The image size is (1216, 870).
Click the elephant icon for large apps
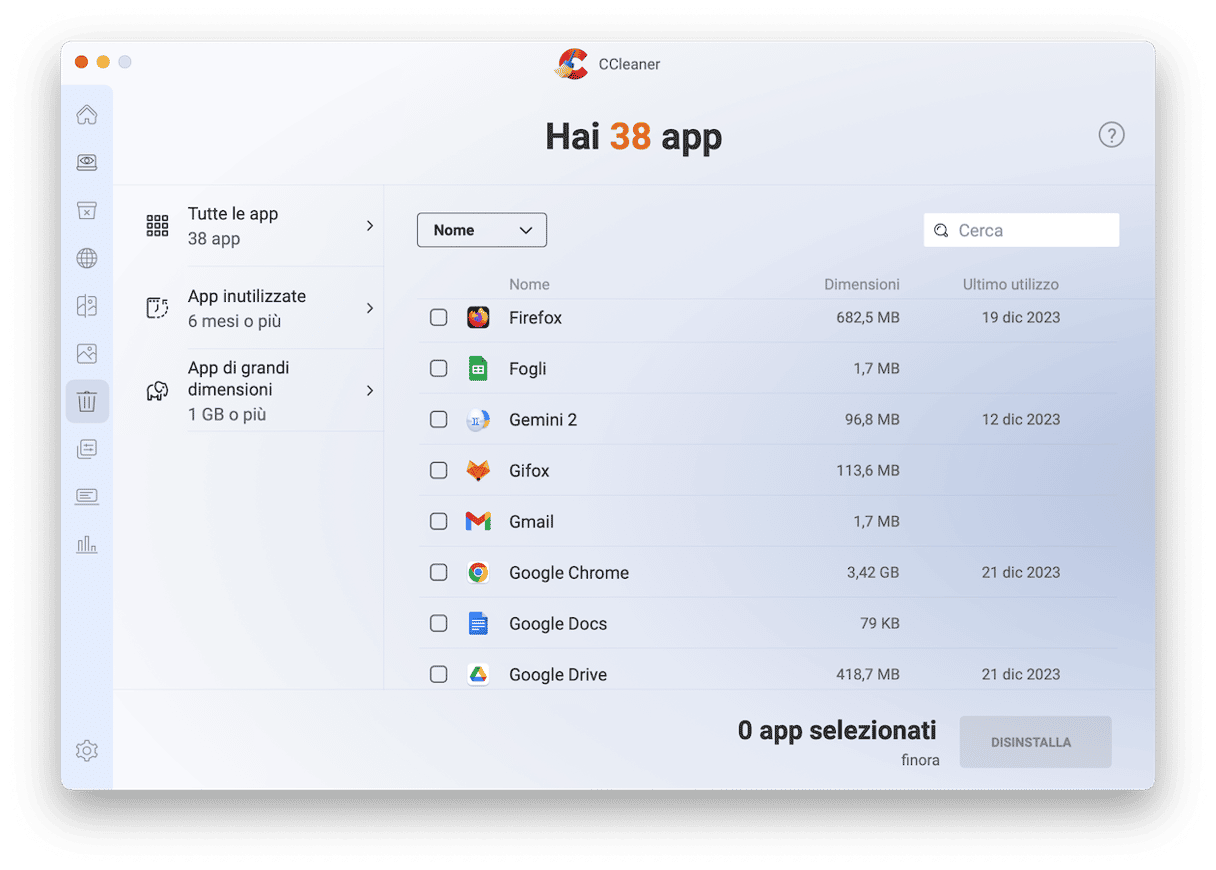[157, 391]
